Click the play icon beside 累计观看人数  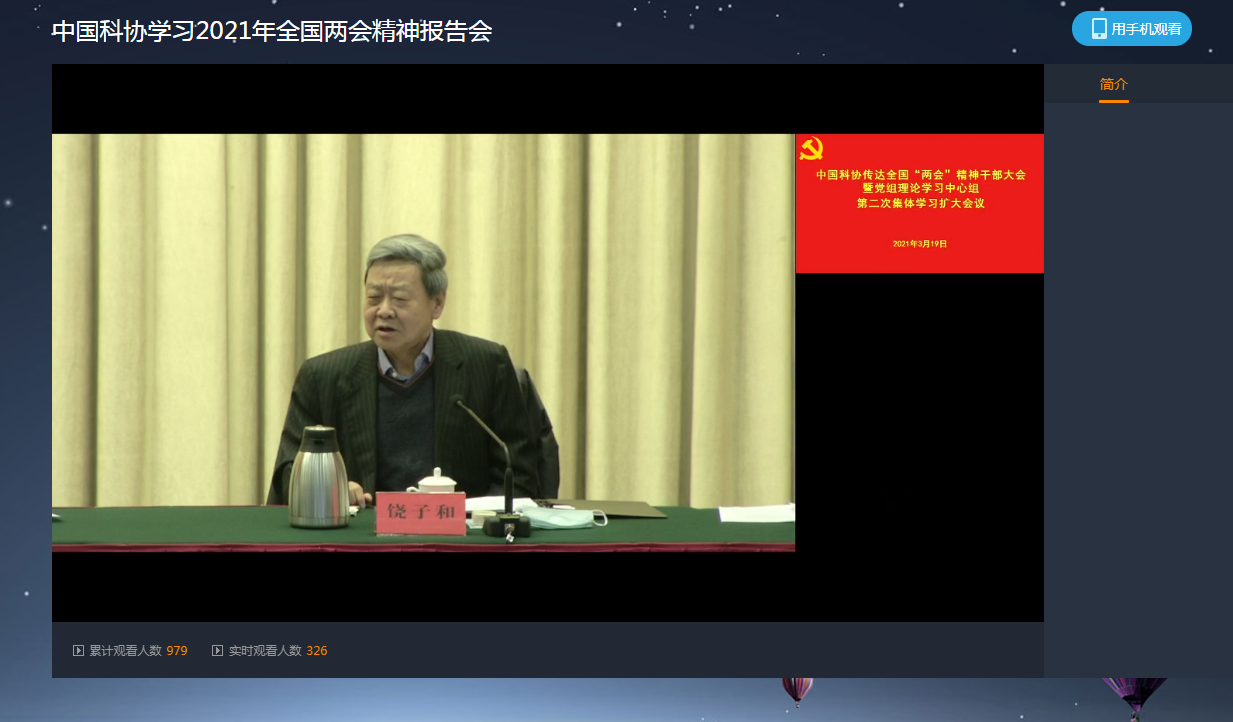click(78, 650)
